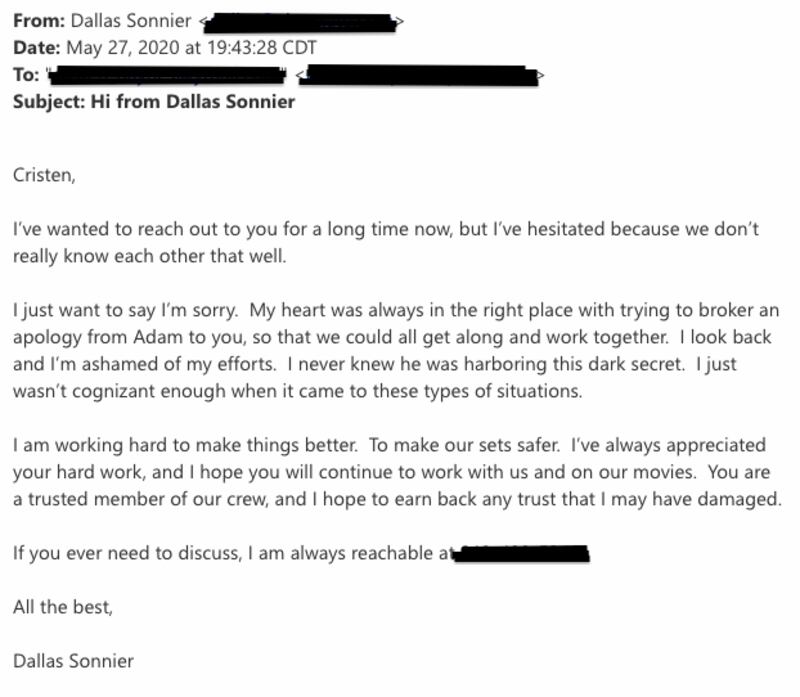Click the redacted phone number after "reachable at"
Viewport: 800px width, 697px height.
click(520, 552)
